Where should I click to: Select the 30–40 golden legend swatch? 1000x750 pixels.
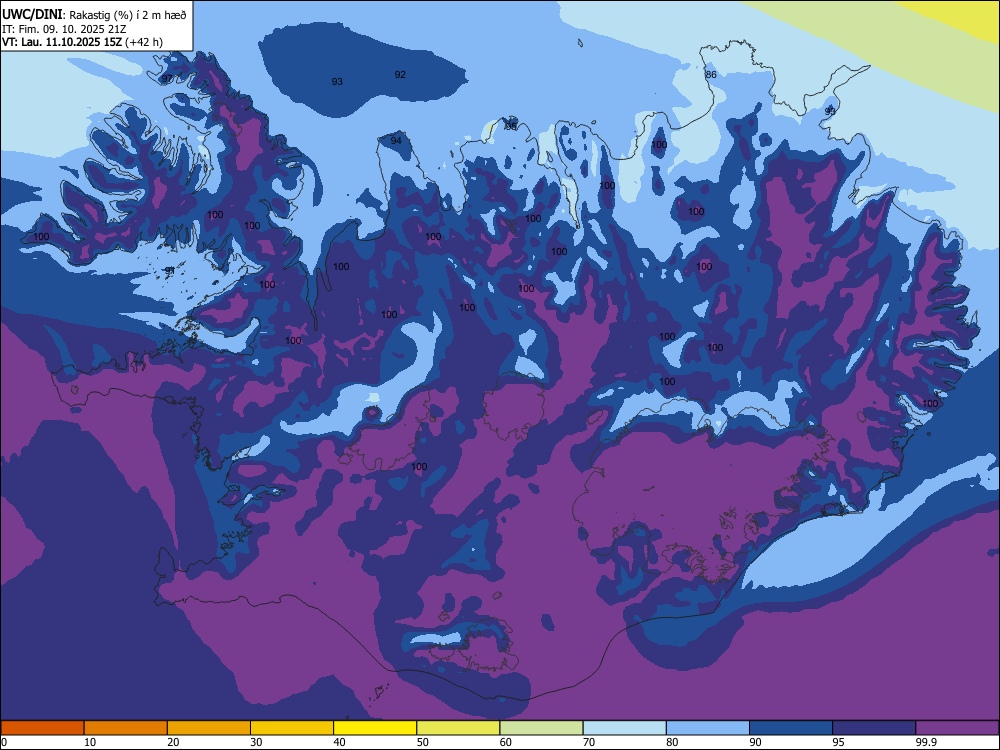tap(292, 728)
